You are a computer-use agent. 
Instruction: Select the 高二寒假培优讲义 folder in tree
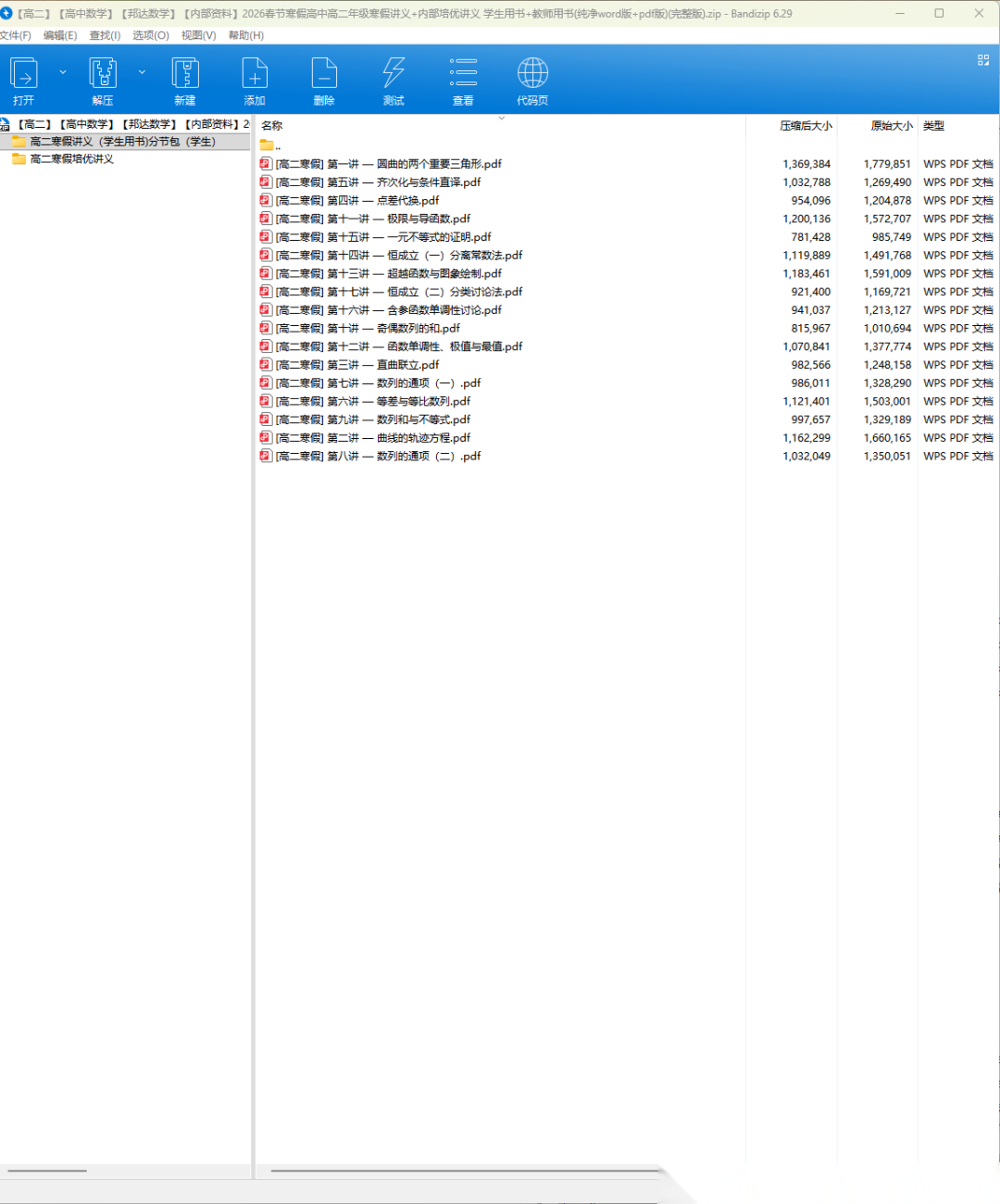point(71,159)
